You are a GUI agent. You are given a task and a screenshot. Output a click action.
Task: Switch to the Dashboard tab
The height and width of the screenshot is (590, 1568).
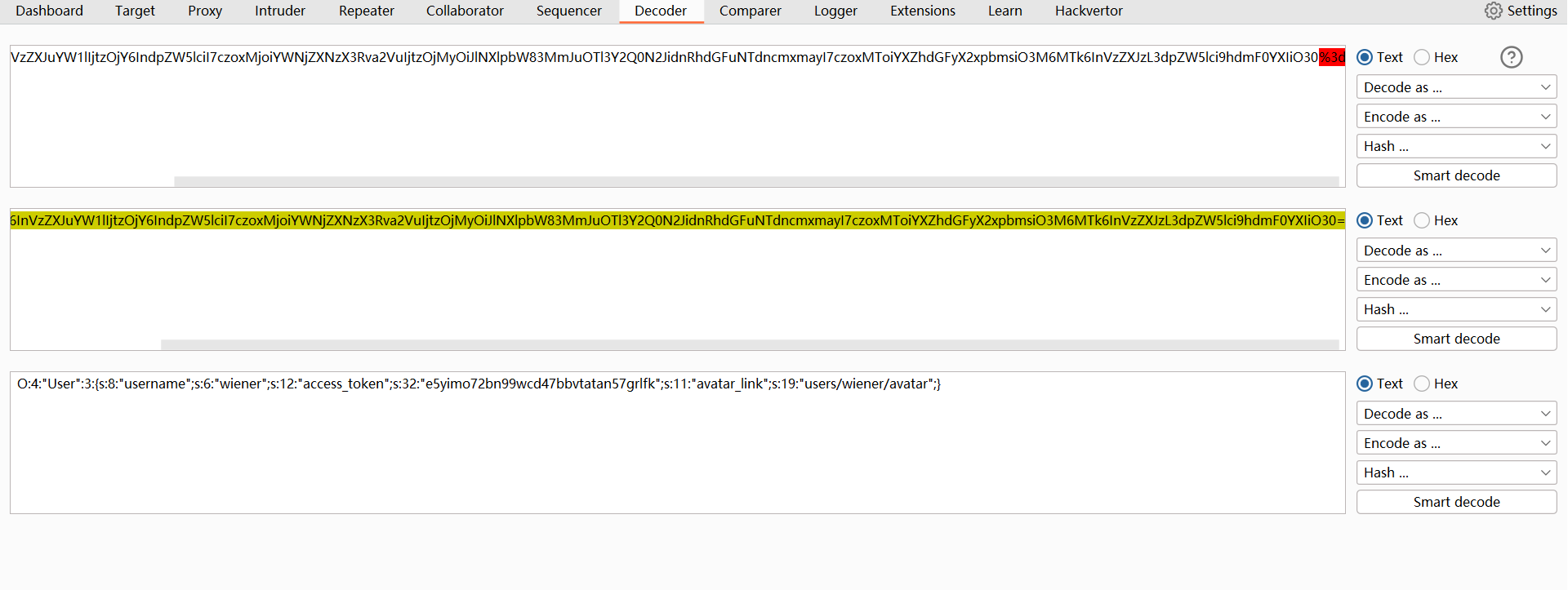coord(49,11)
